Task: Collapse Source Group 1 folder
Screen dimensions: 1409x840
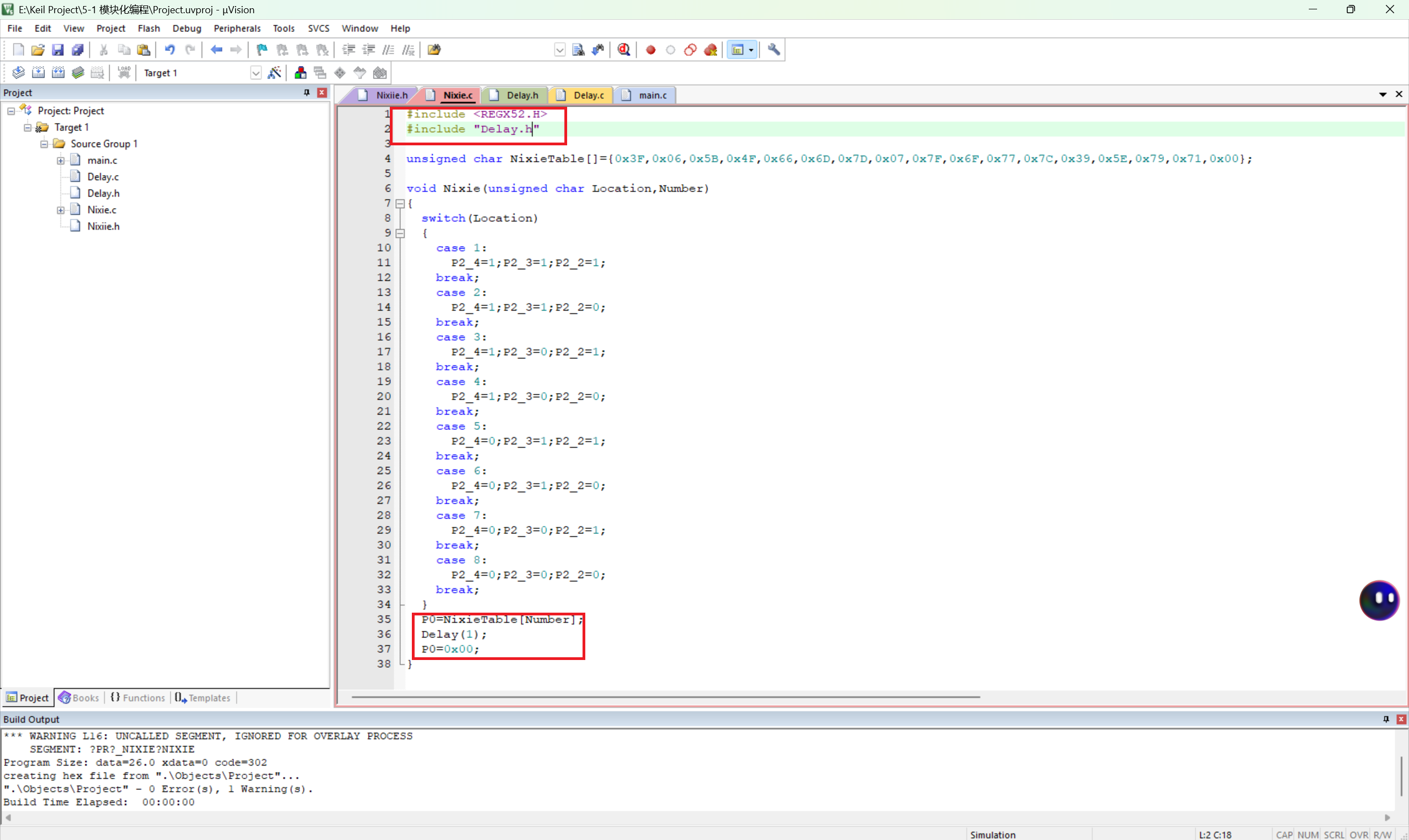Action: [x=44, y=144]
